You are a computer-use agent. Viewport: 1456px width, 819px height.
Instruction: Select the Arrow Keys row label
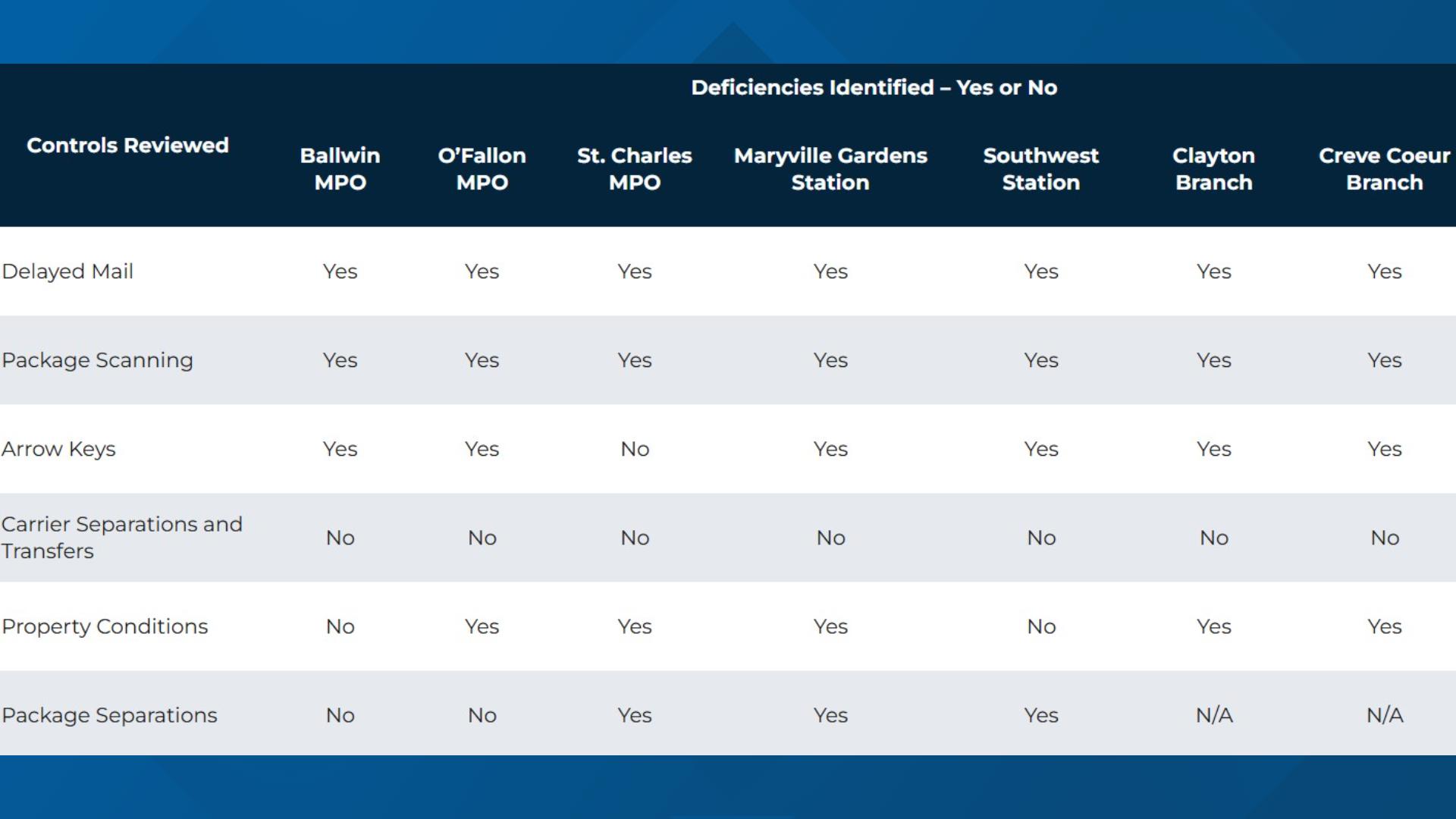click(58, 449)
